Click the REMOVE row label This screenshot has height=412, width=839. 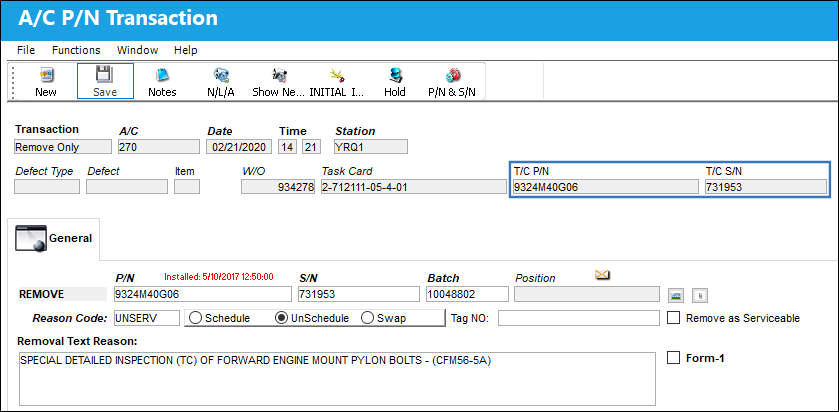click(x=42, y=294)
